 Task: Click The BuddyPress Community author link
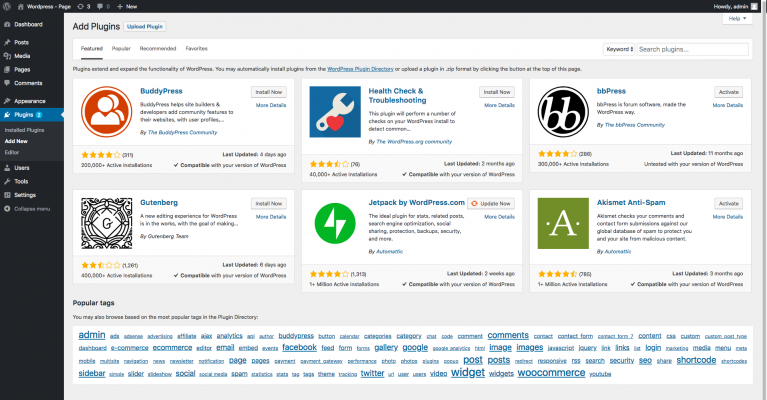pyautogui.click(x=182, y=132)
